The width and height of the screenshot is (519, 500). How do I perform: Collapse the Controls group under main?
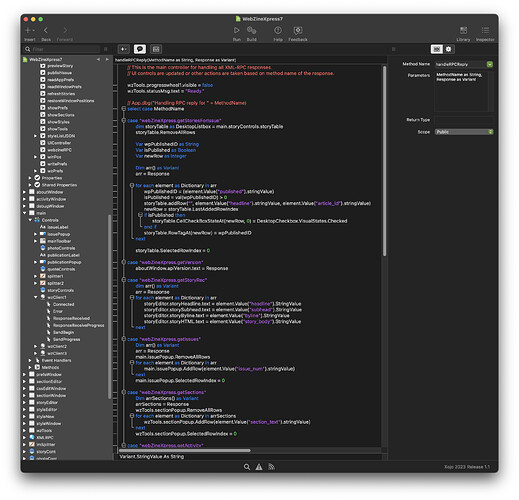[30, 220]
